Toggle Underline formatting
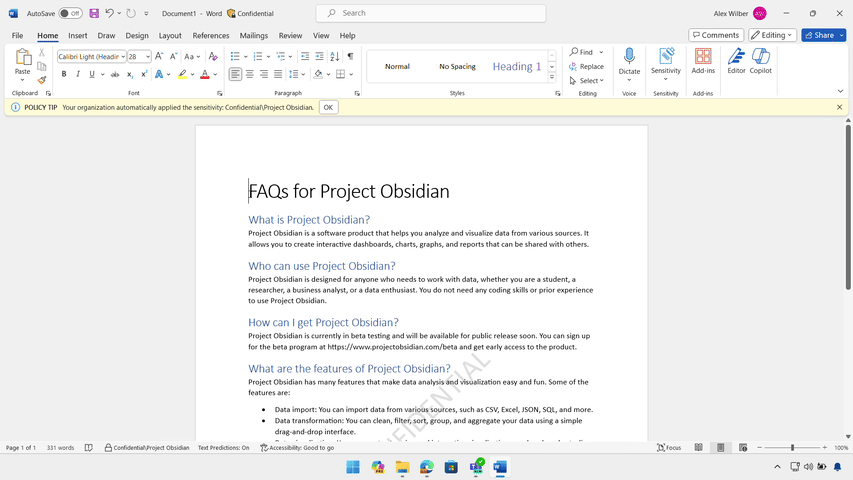853x480 pixels. [92, 74]
